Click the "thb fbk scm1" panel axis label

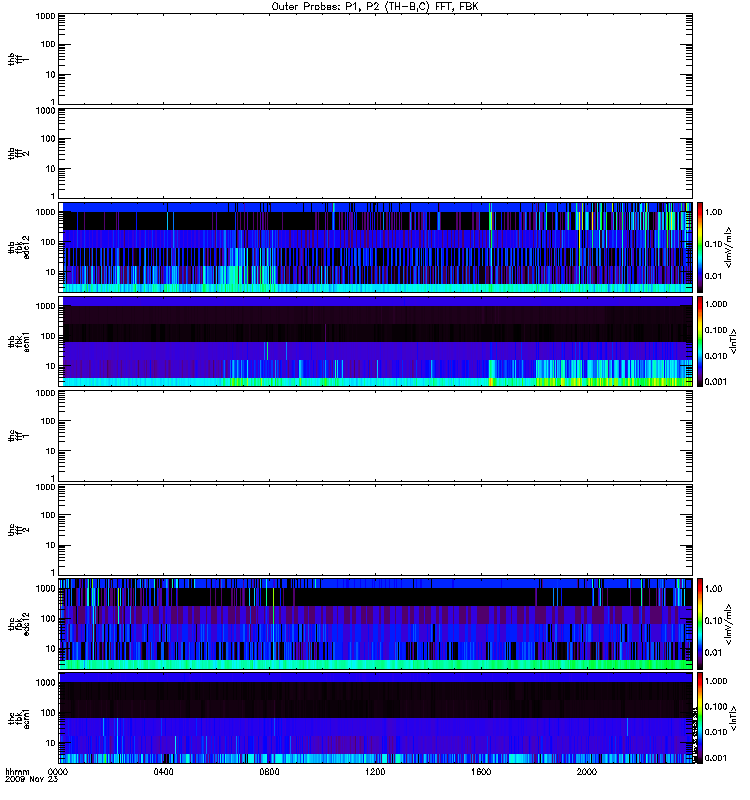tap(18, 342)
